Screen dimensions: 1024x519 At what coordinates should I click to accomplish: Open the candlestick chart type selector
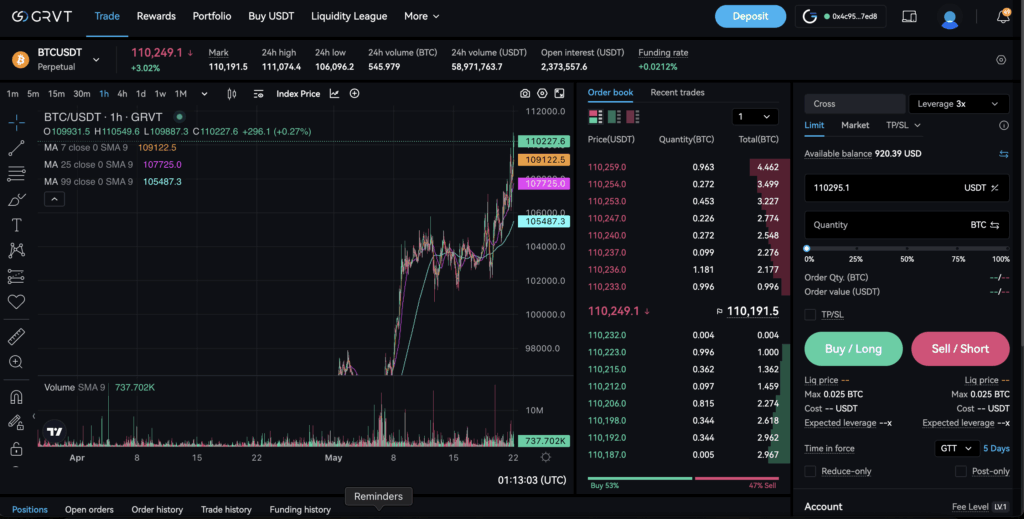point(231,94)
